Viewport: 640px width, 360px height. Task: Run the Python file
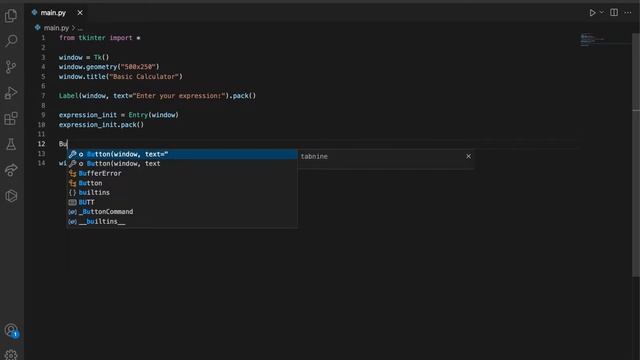(x=592, y=13)
